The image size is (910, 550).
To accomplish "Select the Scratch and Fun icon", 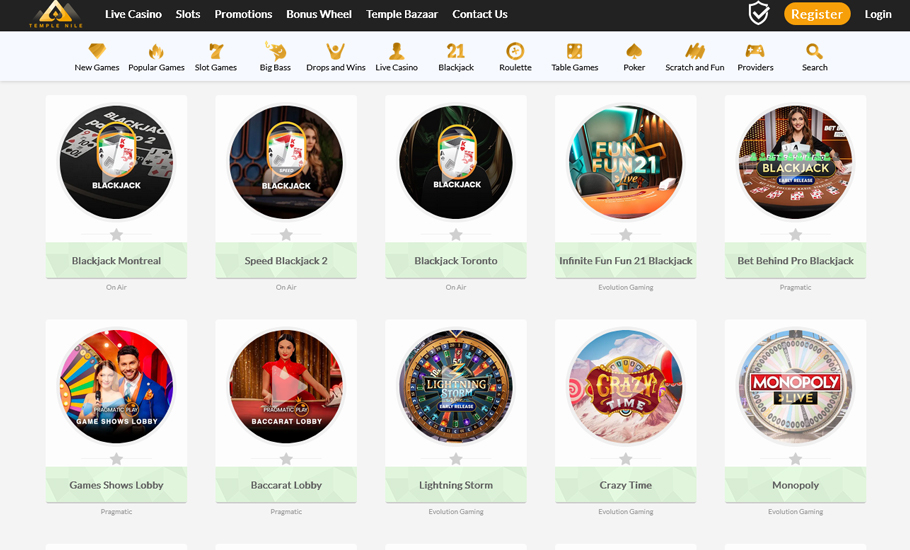I will pos(695,51).
